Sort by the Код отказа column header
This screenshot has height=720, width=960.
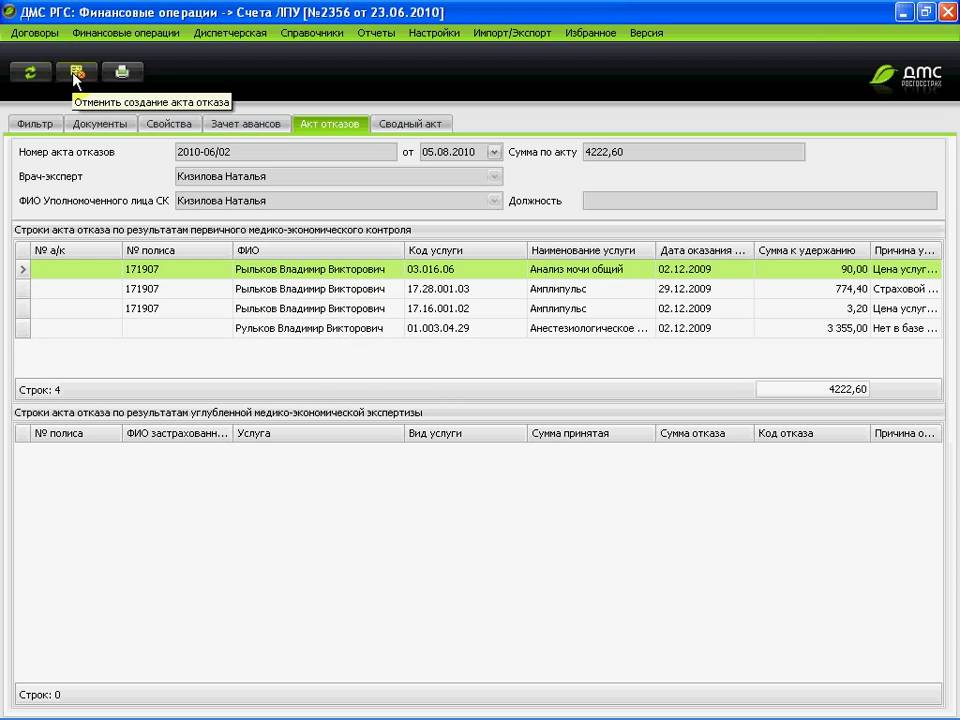click(812, 433)
